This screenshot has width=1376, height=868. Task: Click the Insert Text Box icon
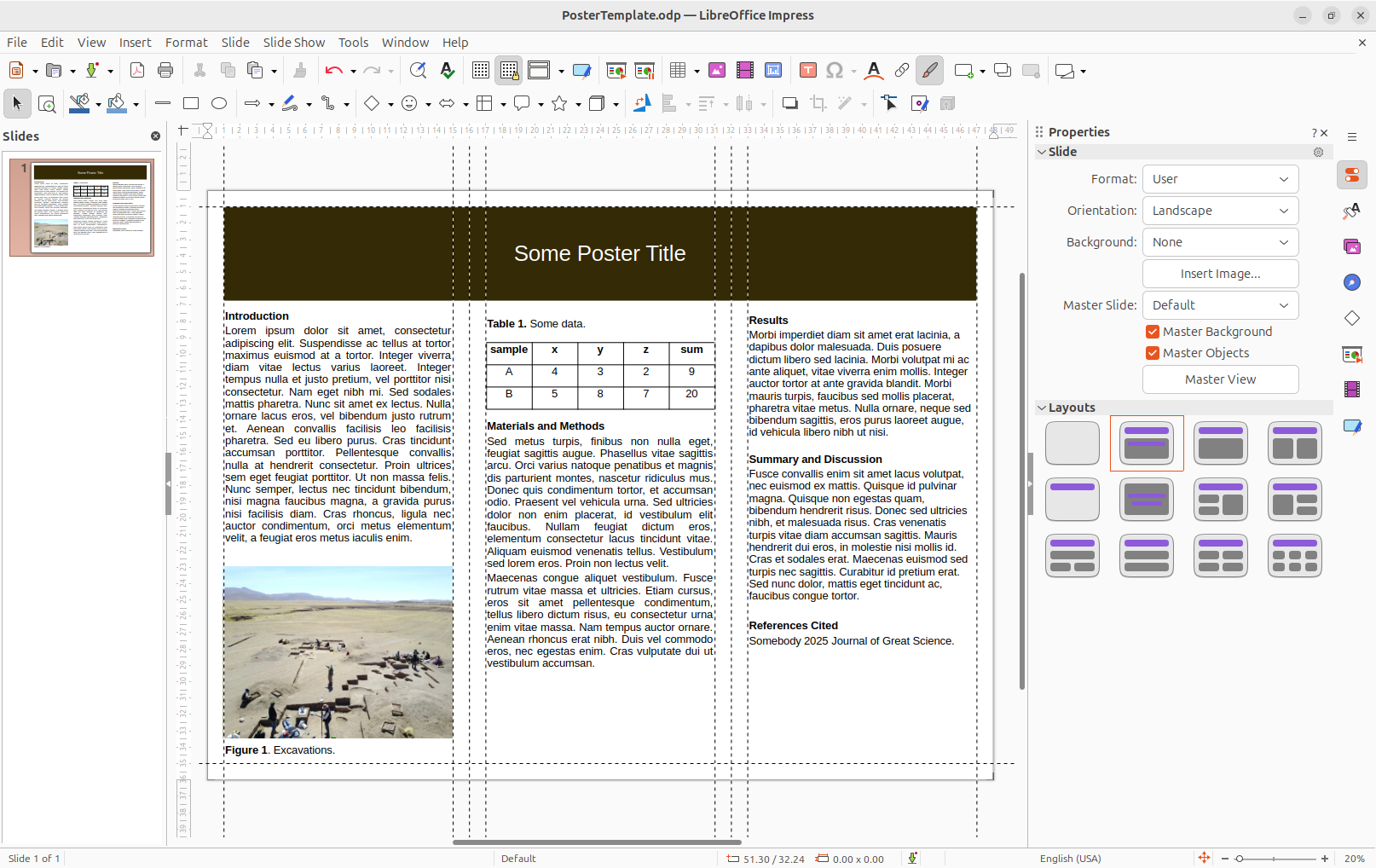(808, 71)
